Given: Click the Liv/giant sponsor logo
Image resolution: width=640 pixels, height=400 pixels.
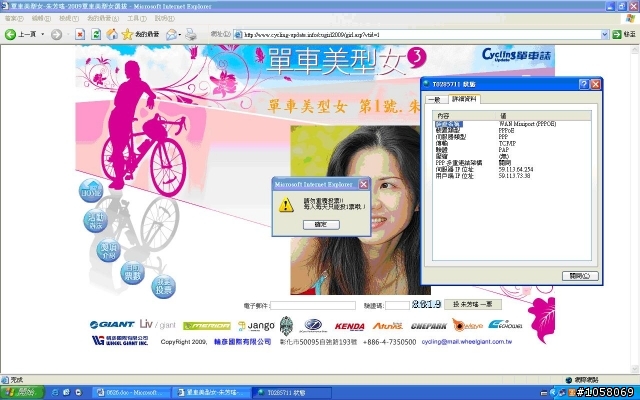Looking at the screenshot, I should [x=158, y=324].
